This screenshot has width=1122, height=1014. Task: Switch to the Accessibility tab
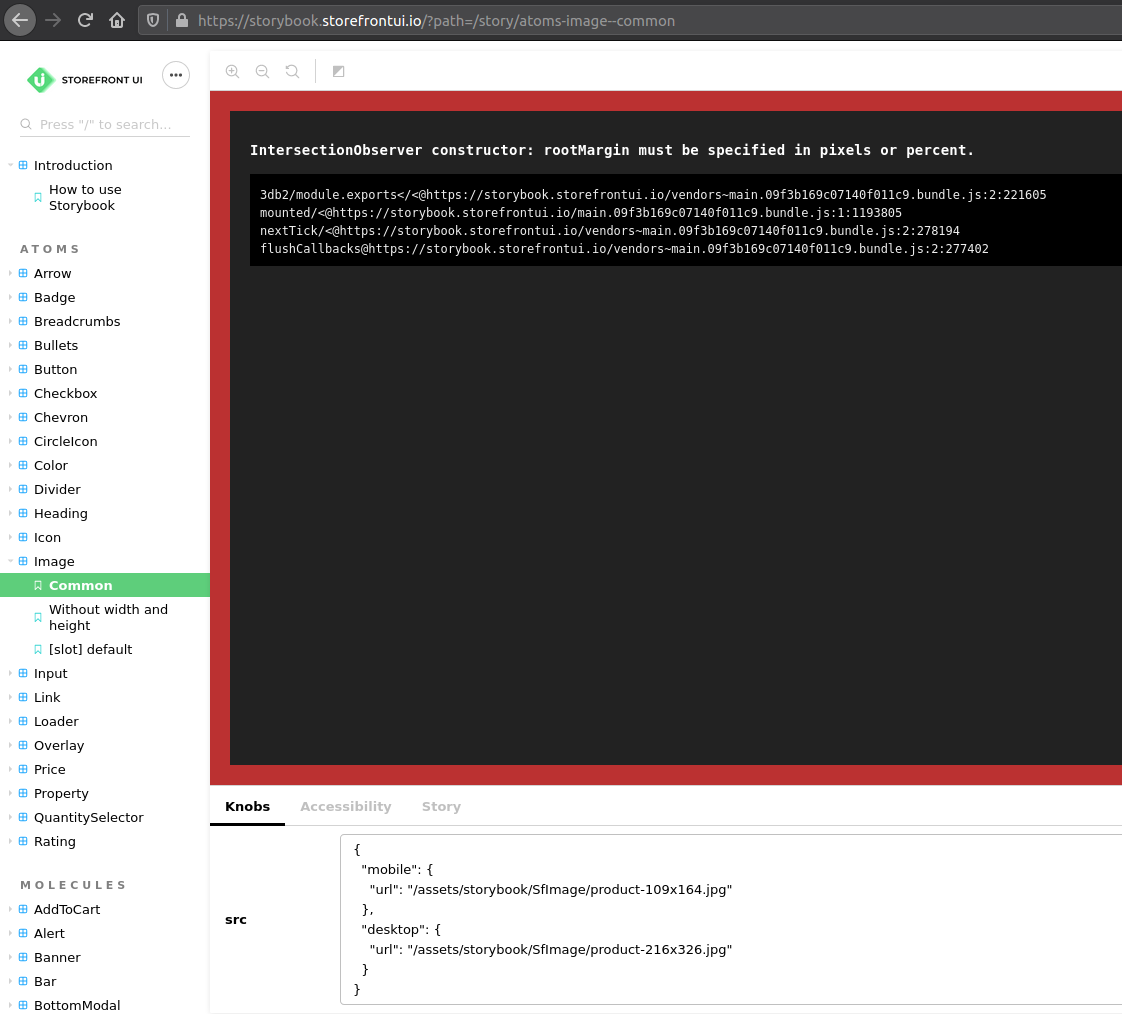click(x=345, y=806)
